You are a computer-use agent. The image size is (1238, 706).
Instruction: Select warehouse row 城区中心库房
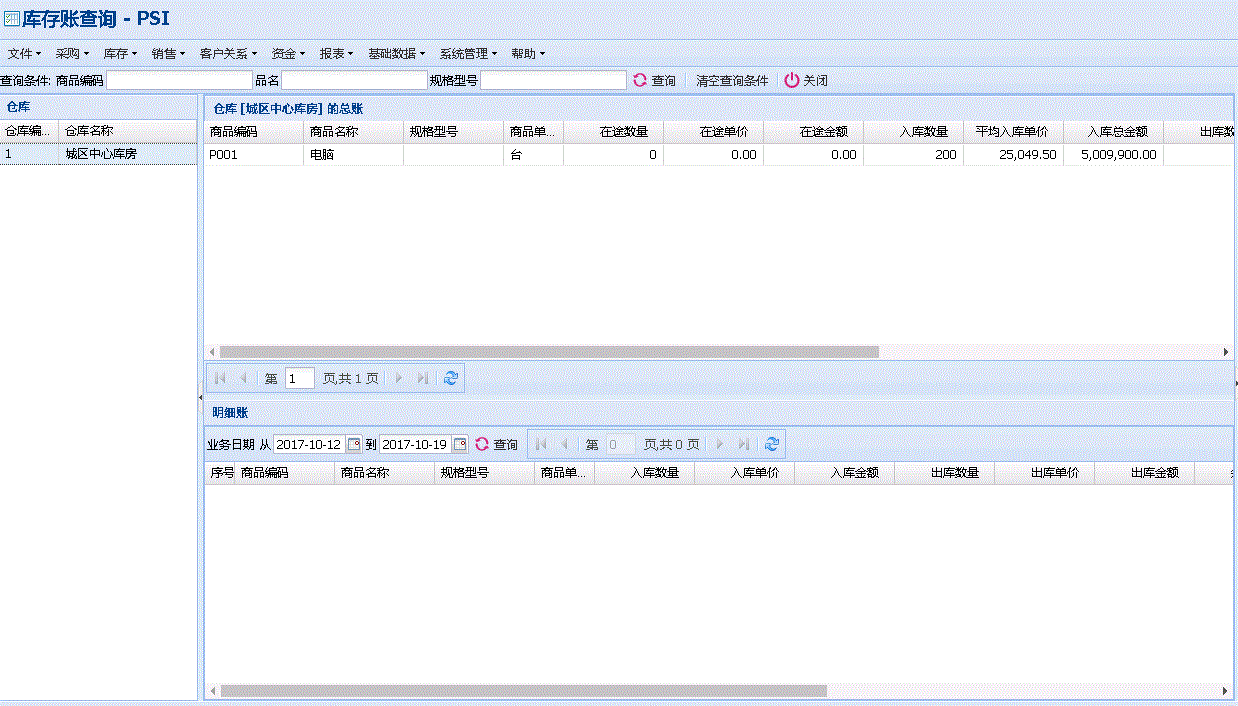[98, 154]
